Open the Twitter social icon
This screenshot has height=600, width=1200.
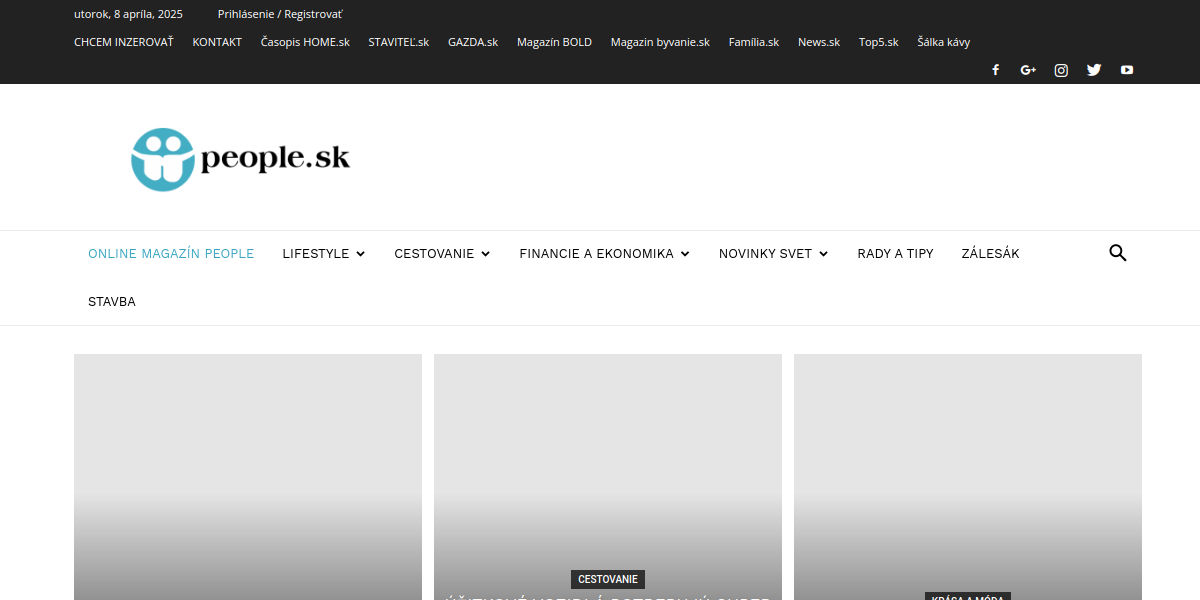[x=1094, y=70]
